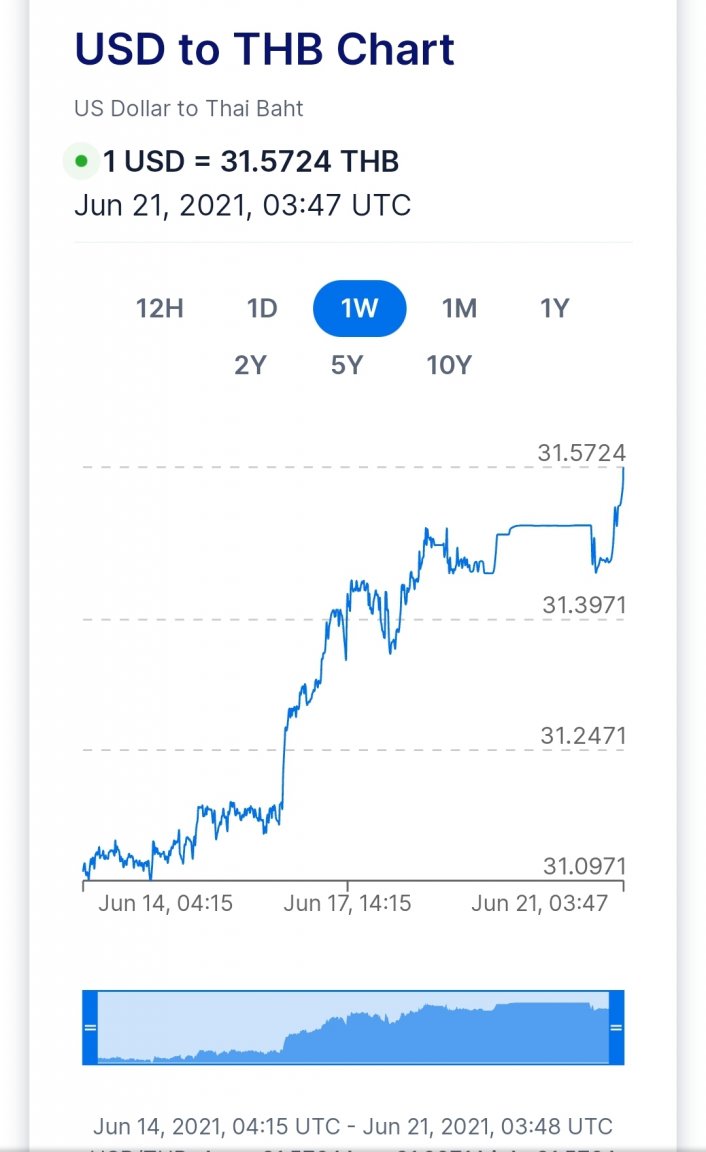Show the 1M chart period
706x1152 pixels.
[x=459, y=308]
